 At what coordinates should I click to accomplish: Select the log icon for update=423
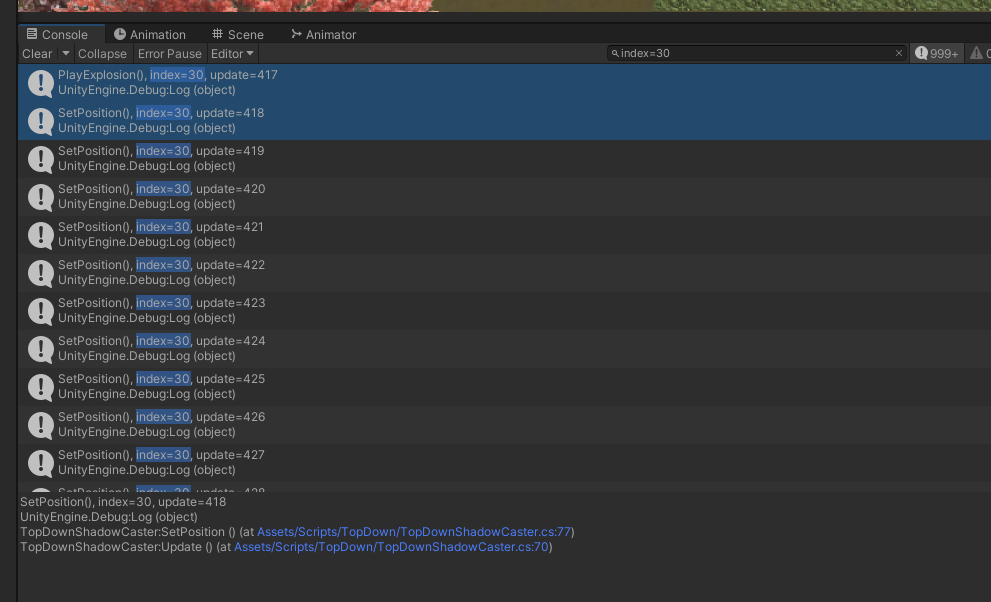pos(40,311)
